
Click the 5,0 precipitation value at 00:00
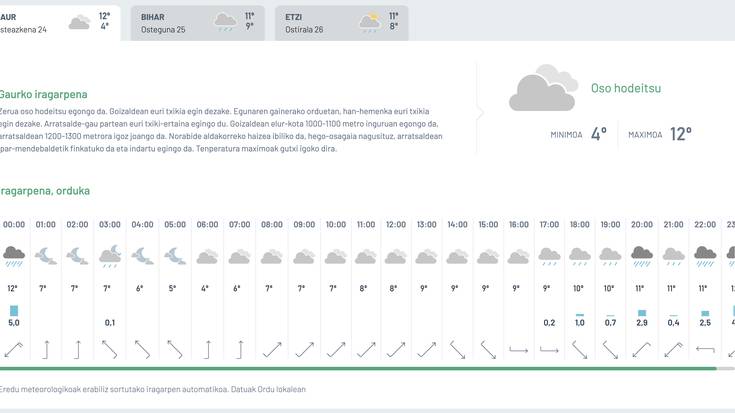point(14,323)
